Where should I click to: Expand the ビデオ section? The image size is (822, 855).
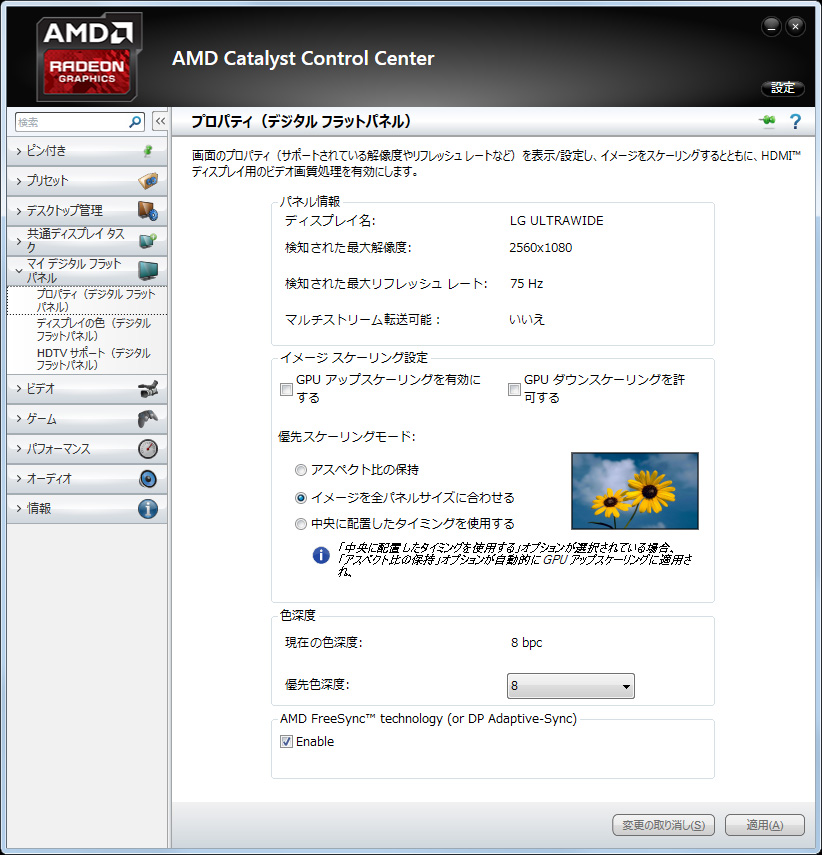pyautogui.click(x=87, y=389)
